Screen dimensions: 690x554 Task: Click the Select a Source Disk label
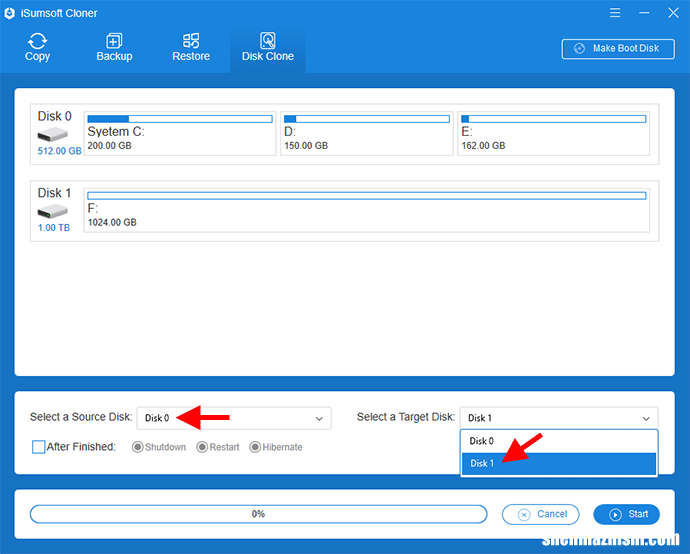pyautogui.click(x=81, y=417)
